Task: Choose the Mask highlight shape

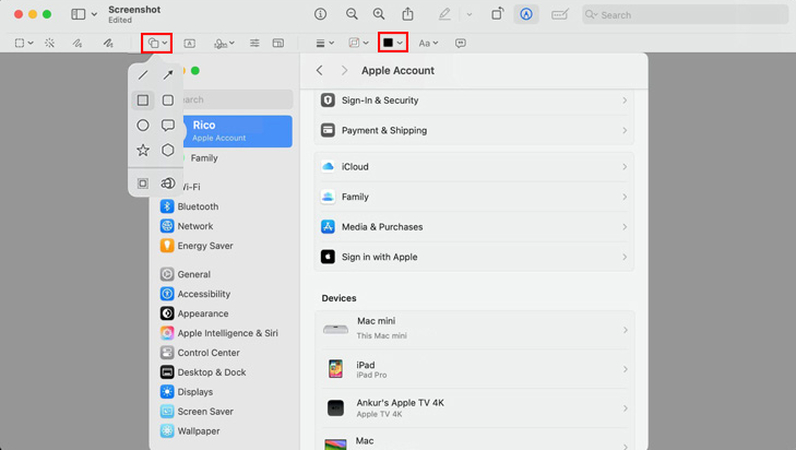Action: point(143,183)
